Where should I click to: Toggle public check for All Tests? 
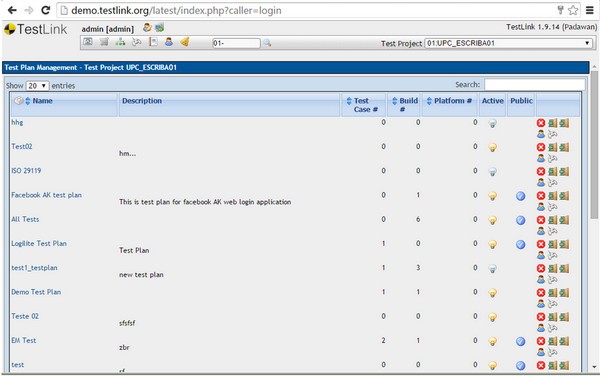(x=520, y=220)
